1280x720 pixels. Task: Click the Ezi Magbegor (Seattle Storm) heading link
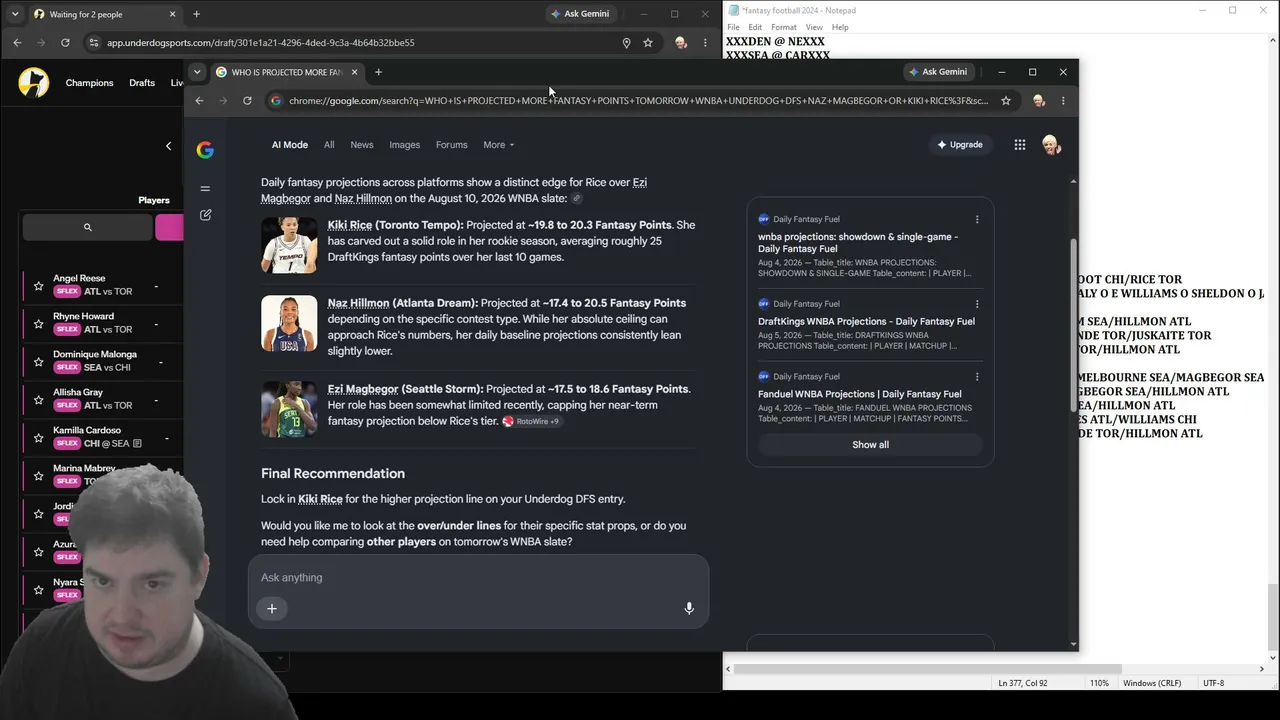(406, 389)
